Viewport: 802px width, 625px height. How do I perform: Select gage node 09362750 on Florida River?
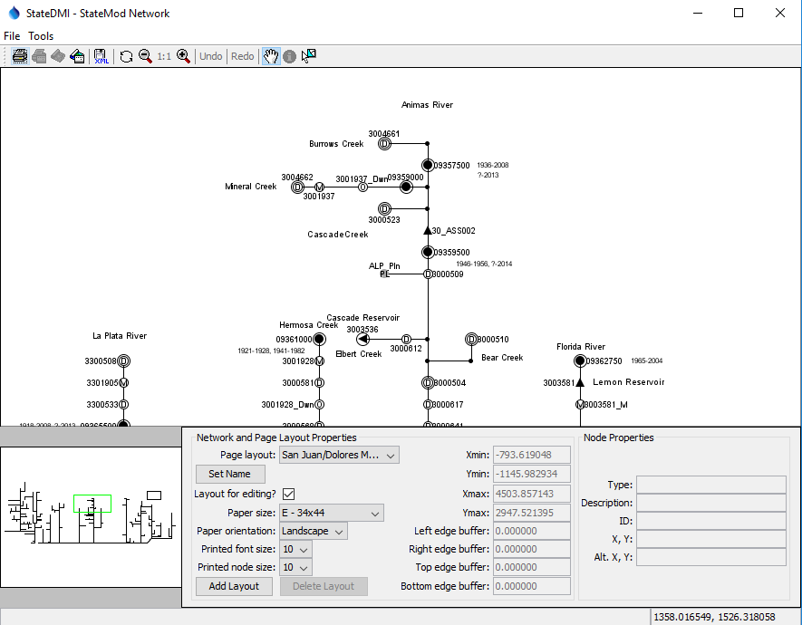pyautogui.click(x=580, y=361)
